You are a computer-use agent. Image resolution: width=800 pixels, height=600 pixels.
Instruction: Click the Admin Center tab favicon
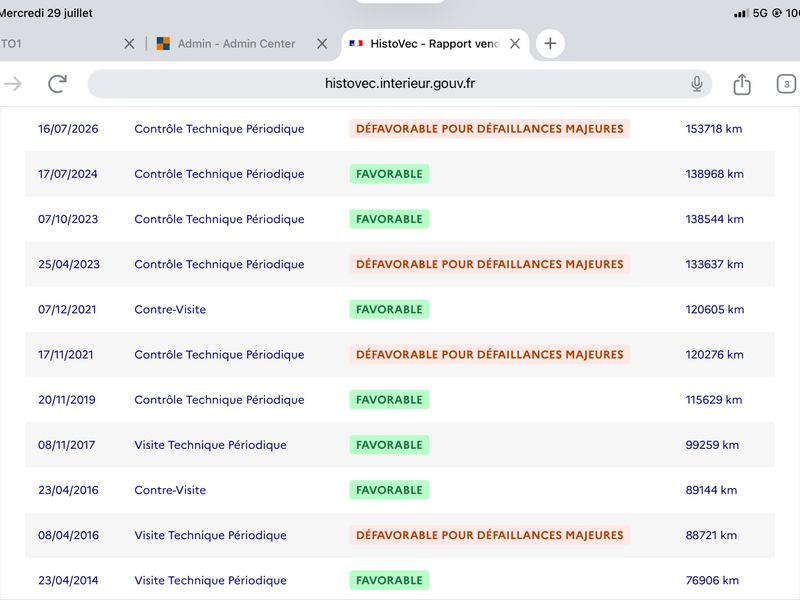pos(163,44)
